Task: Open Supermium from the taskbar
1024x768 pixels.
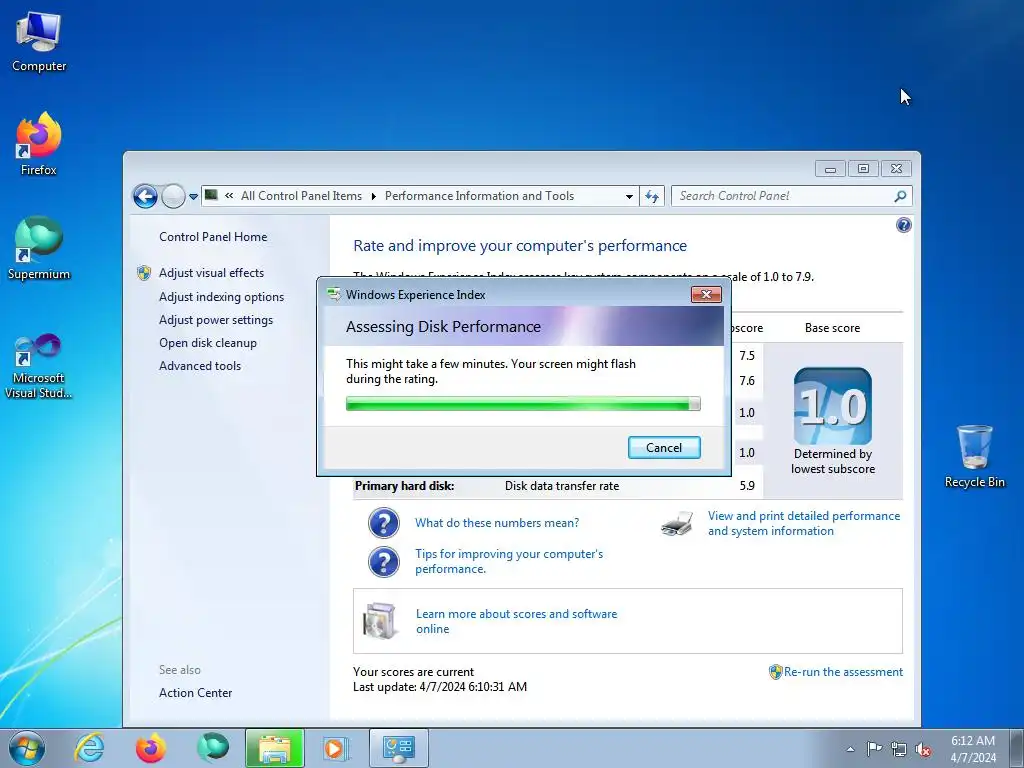Action: tap(212, 748)
